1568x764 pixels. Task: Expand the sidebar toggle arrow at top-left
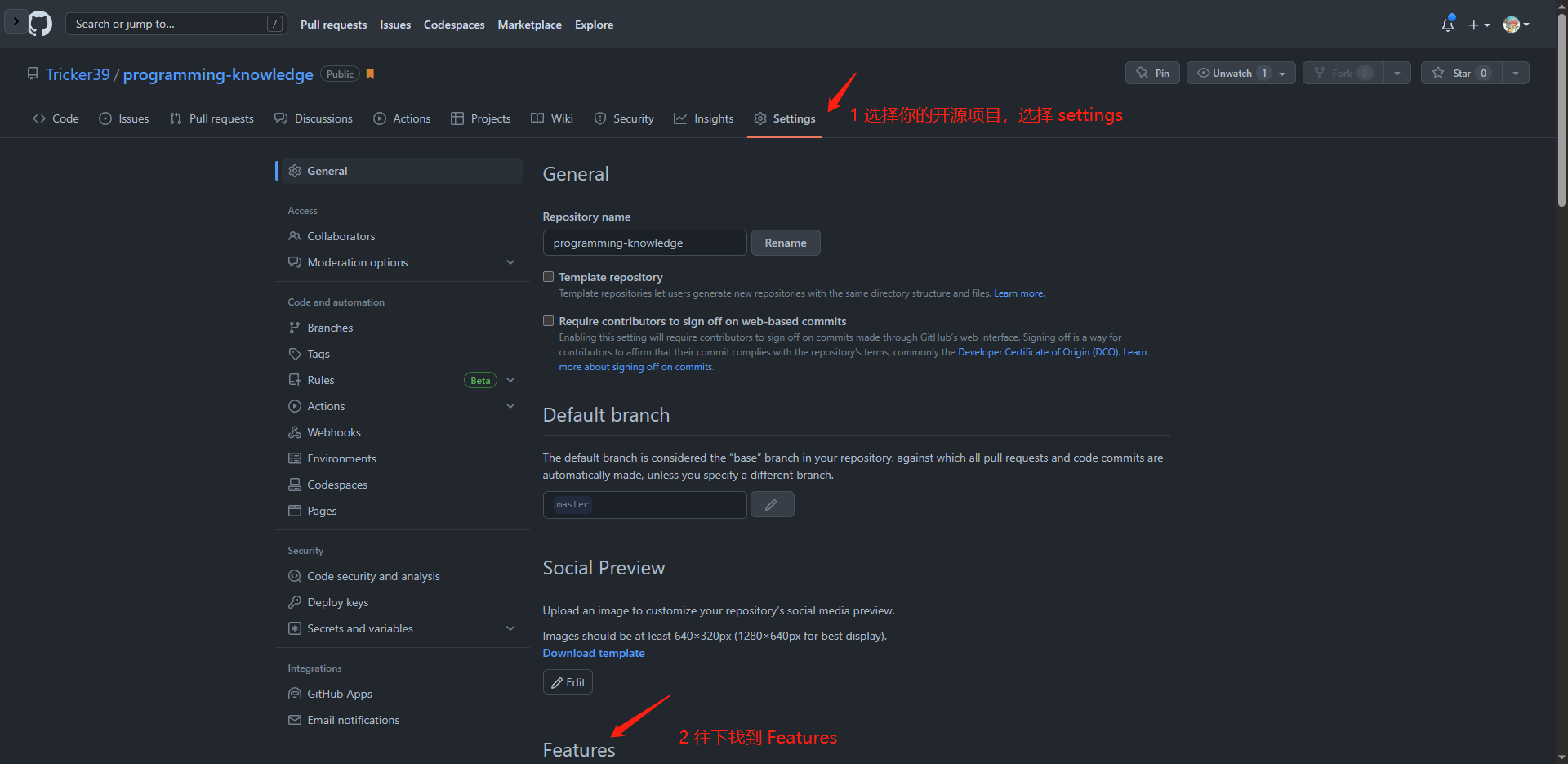[x=15, y=21]
